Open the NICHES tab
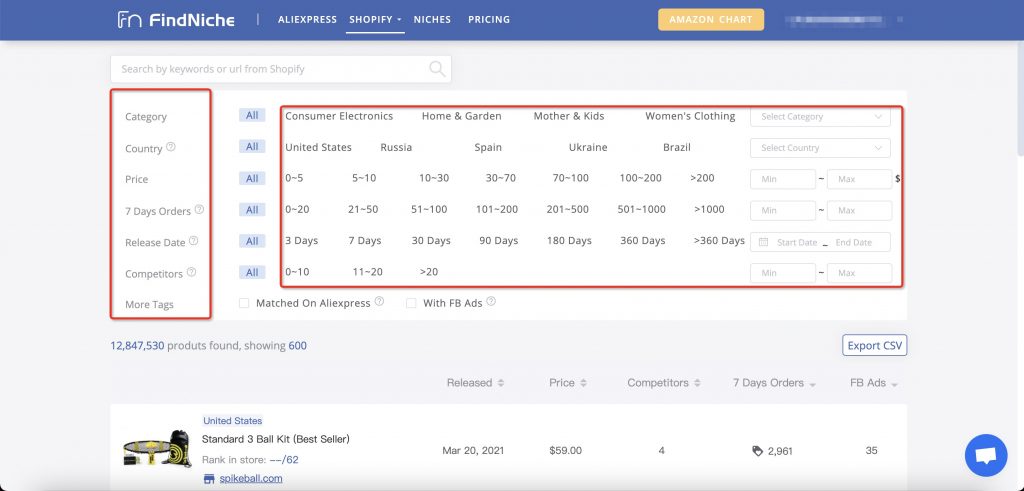1024x491 pixels. click(432, 20)
